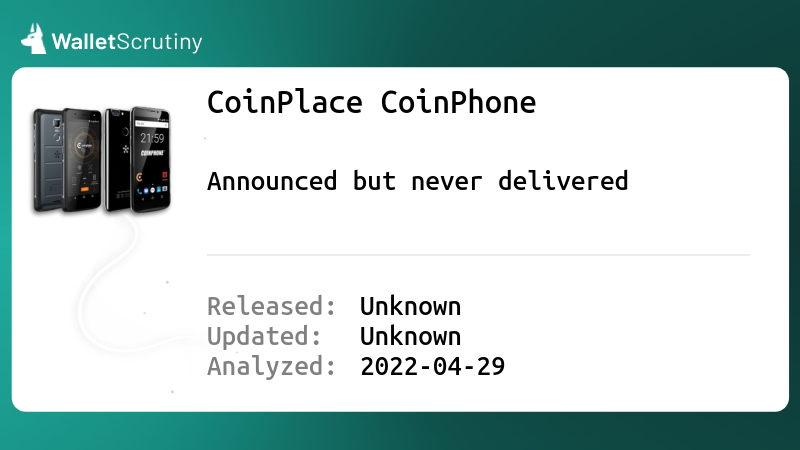The image size is (800, 450).
Task: Click the analyzed date 2022-04-29
Action: click(433, 366)
